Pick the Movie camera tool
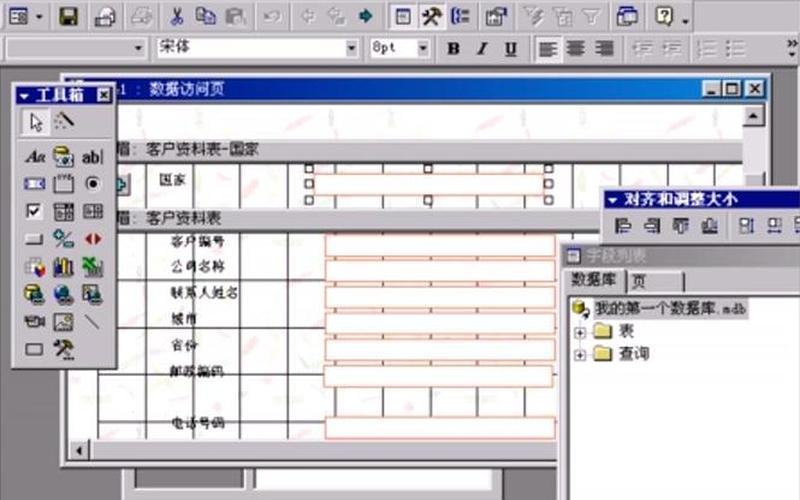The image size is (800, 500). (35, 322)
